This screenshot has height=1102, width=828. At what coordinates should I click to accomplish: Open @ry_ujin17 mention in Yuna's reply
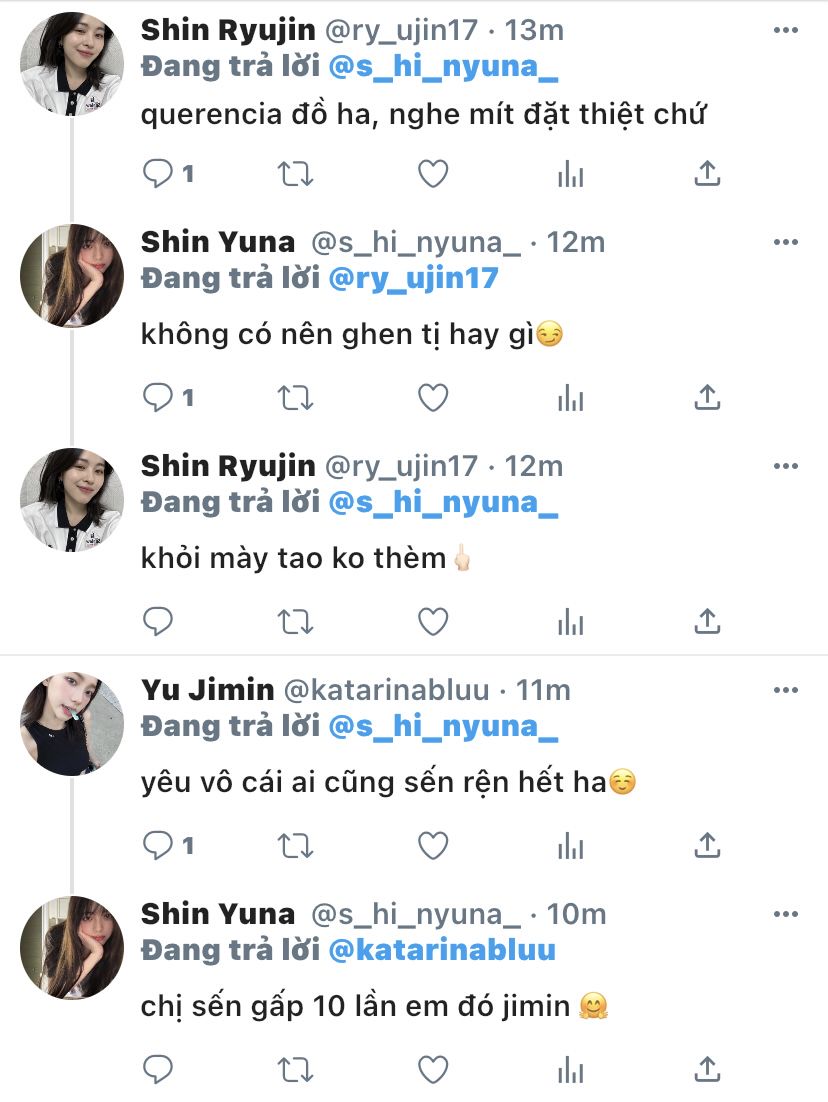click(412, 278)
